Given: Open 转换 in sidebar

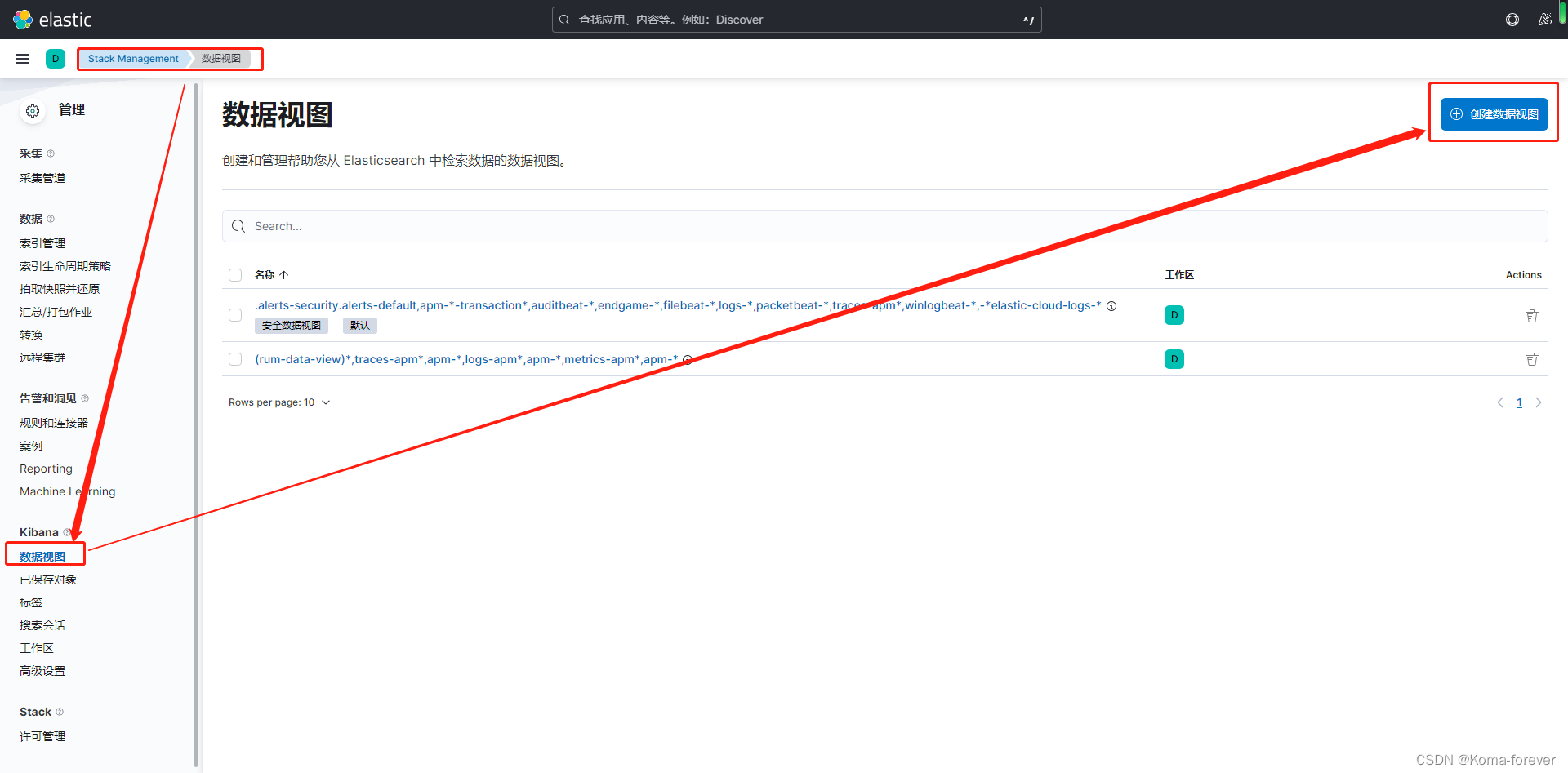Looking at the screenshot, I should (x=31, y=335).
